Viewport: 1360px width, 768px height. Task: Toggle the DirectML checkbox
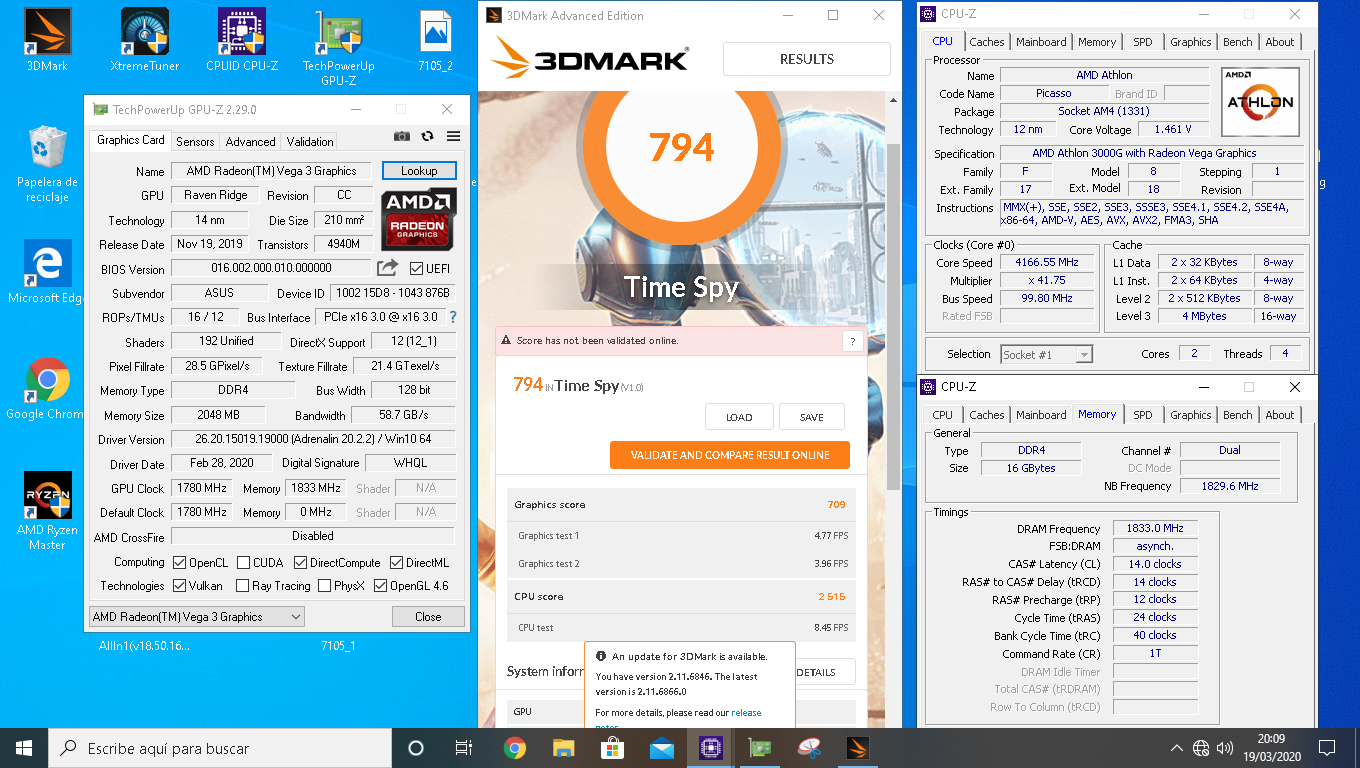pyautogui.click(x=397, y=563)
